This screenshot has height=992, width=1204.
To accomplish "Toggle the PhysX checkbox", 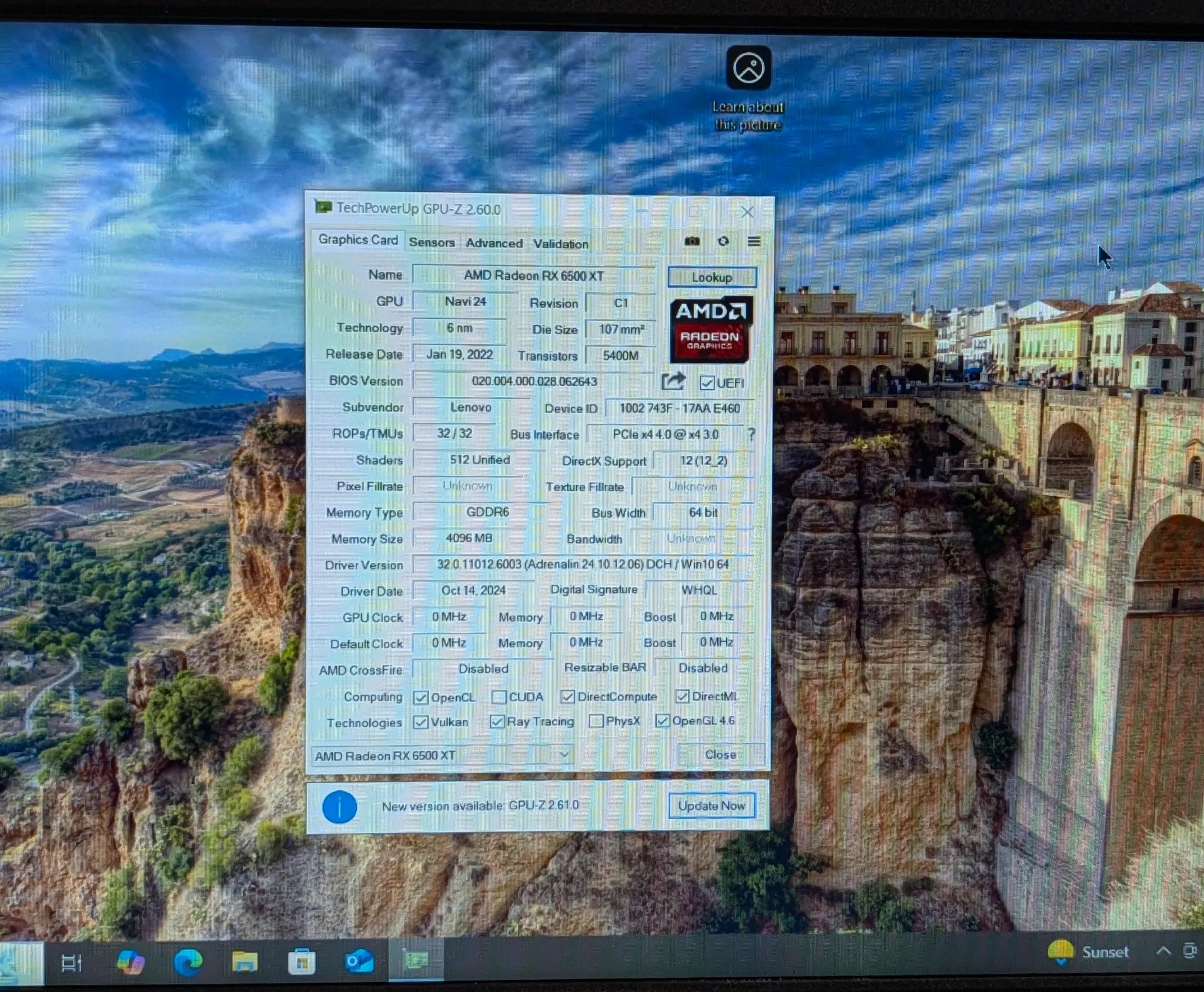I will pos(596,721).
